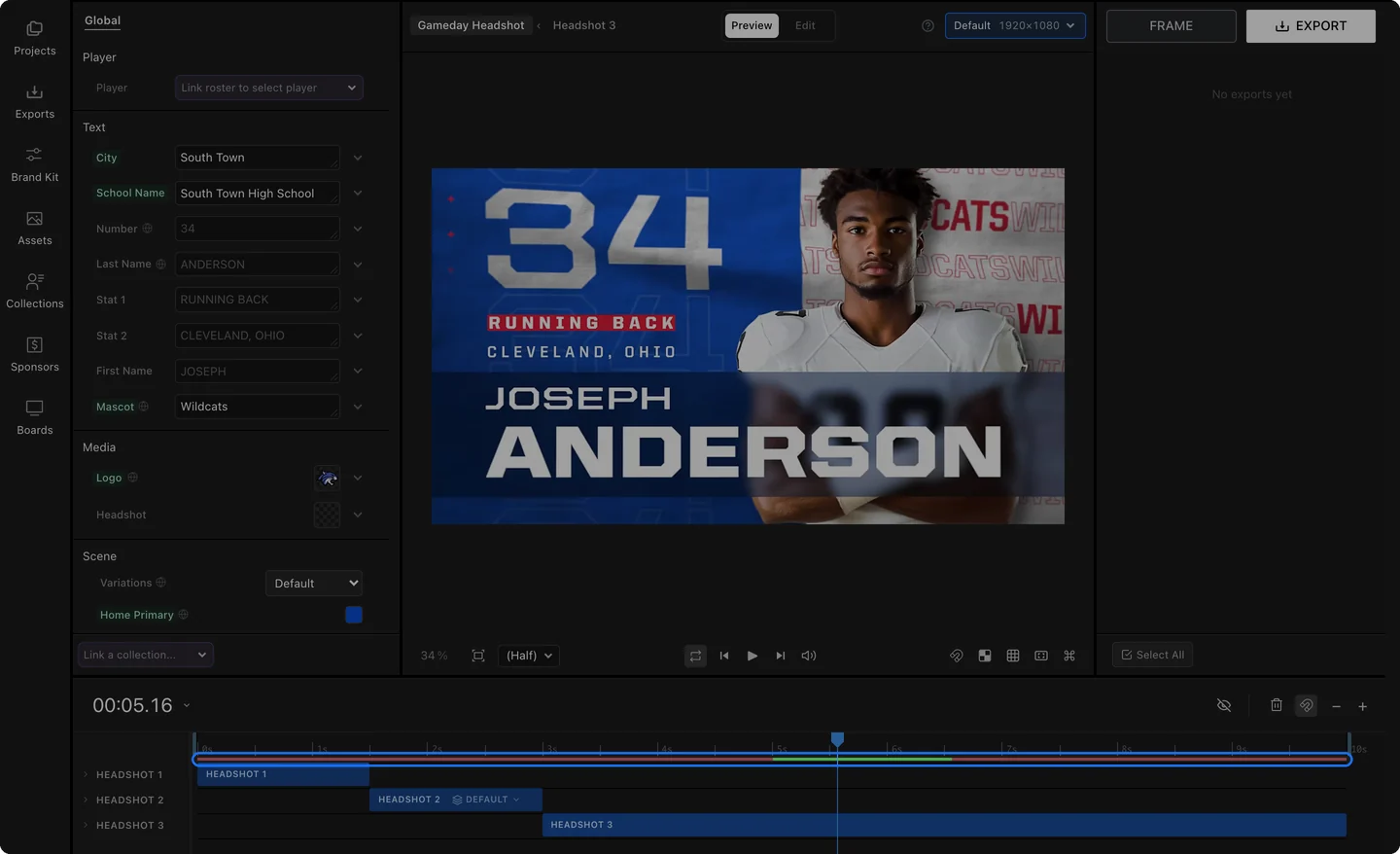Open the Home Primary blue color swatch

354,615
